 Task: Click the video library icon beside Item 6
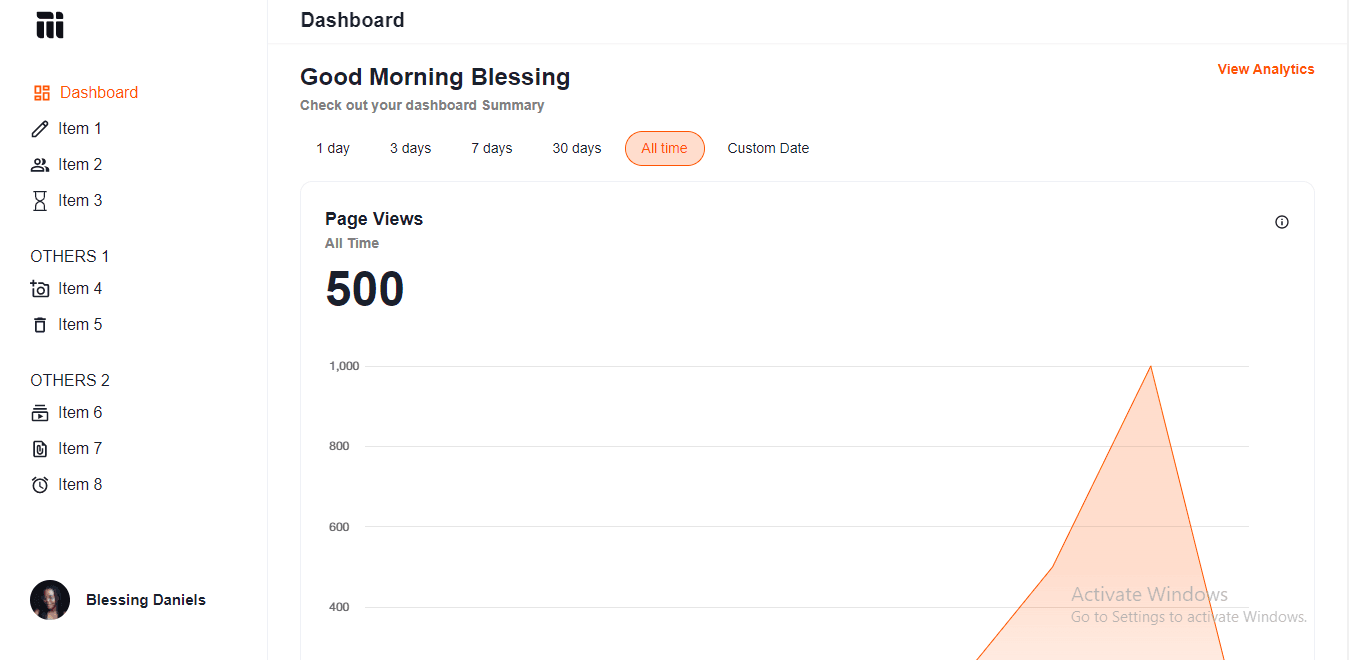(x=40, y=413)
